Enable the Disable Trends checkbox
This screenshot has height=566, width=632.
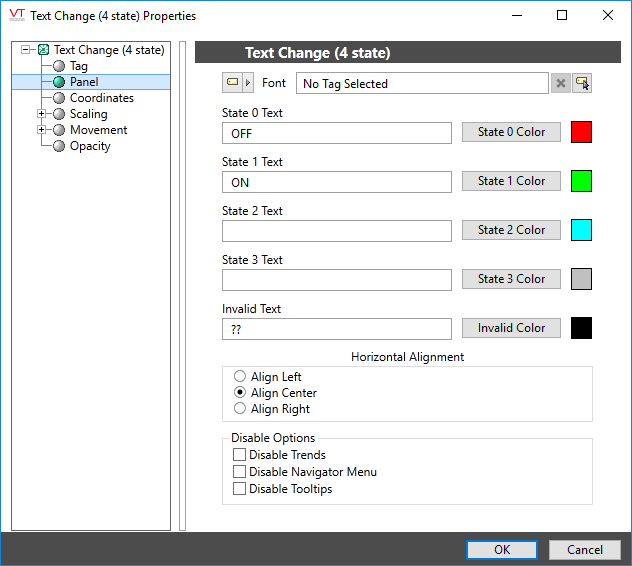pos(239,455)
